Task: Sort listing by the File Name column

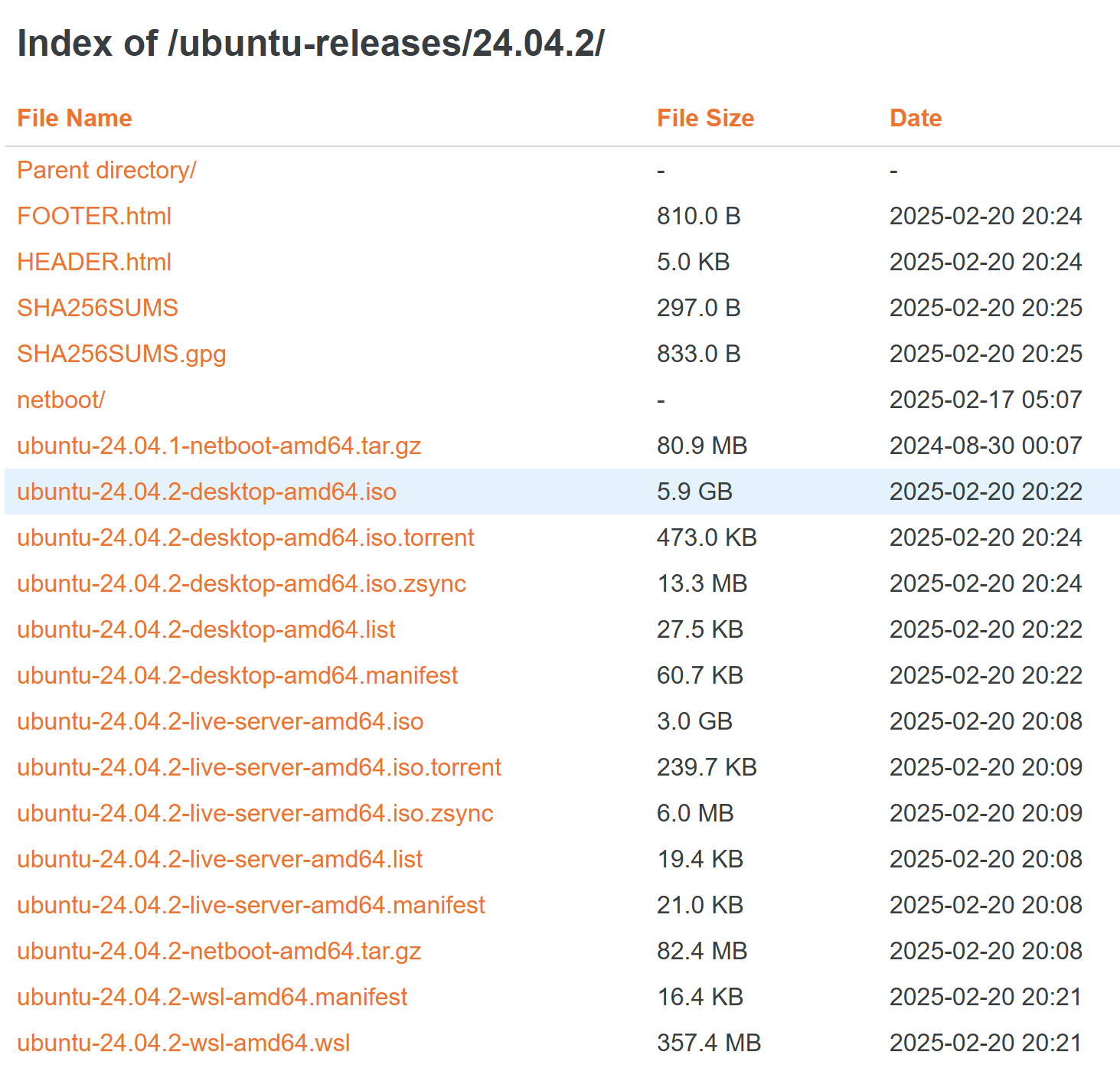Action: [x=74, y=118]
